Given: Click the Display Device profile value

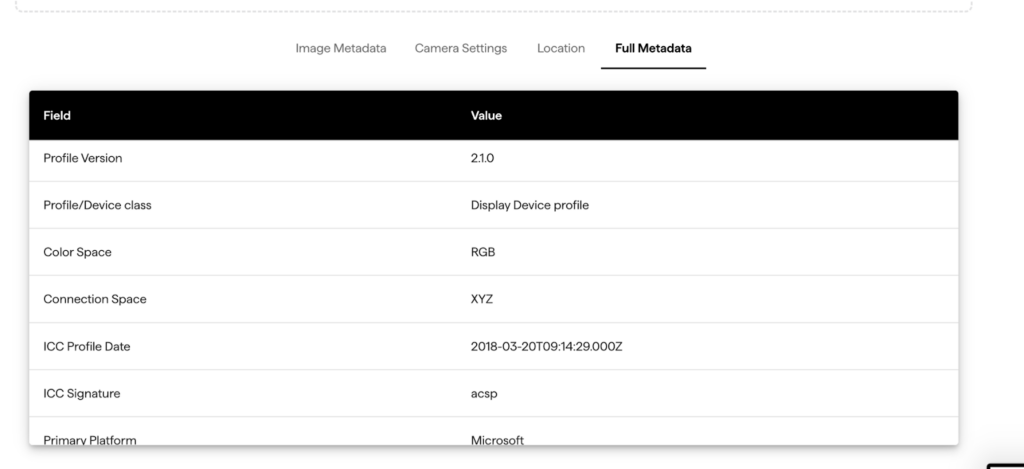Looking at the screenshot, I should 529,205.
